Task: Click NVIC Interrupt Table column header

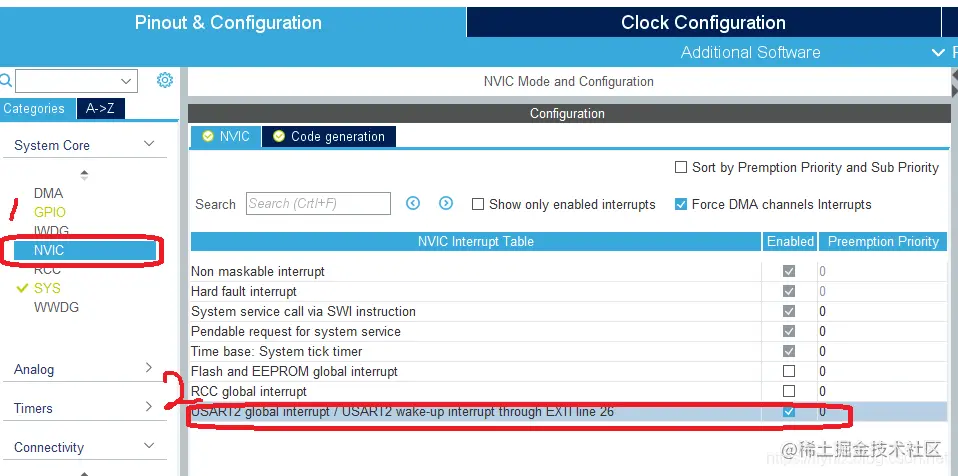Action: tap(475, 241)
